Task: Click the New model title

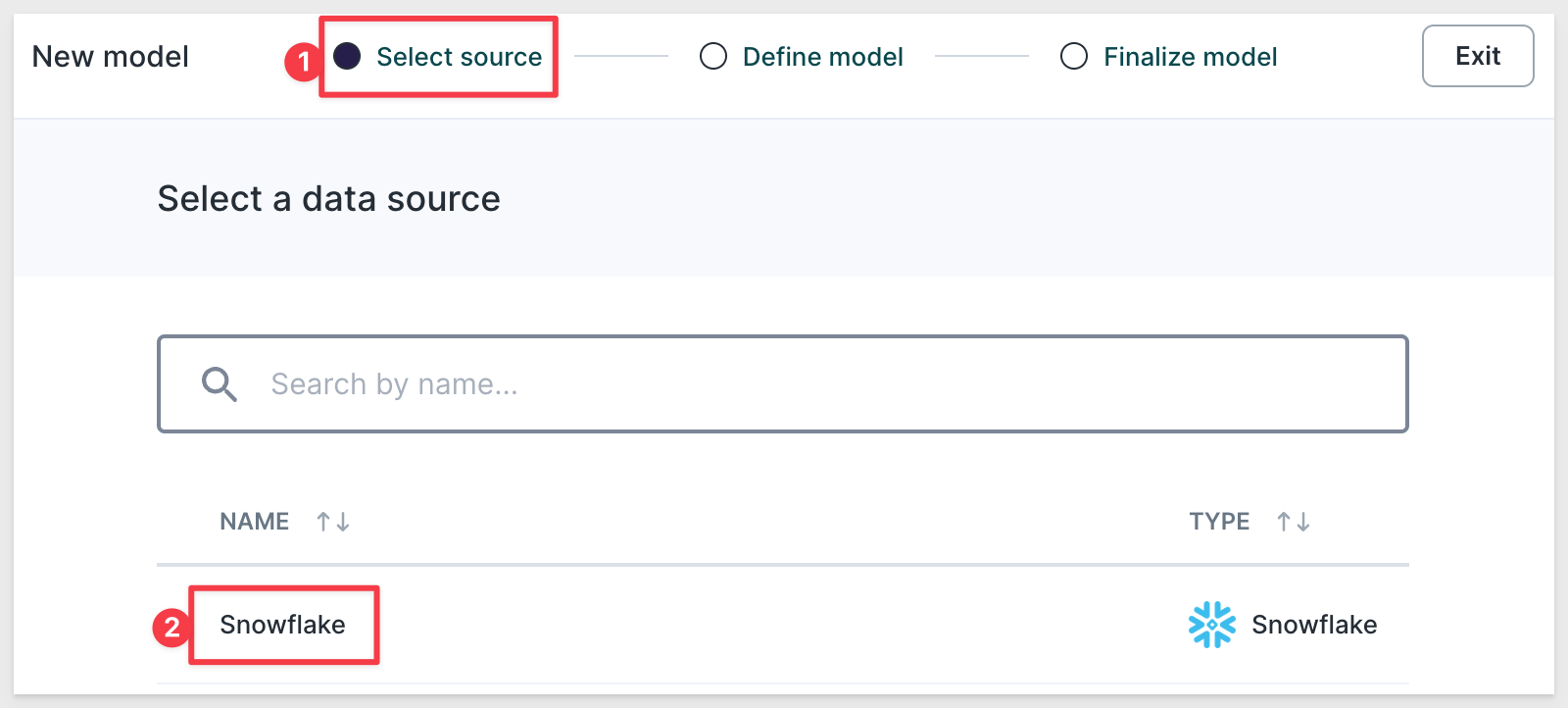Action: pyautogui.click(x=111, y=57)
